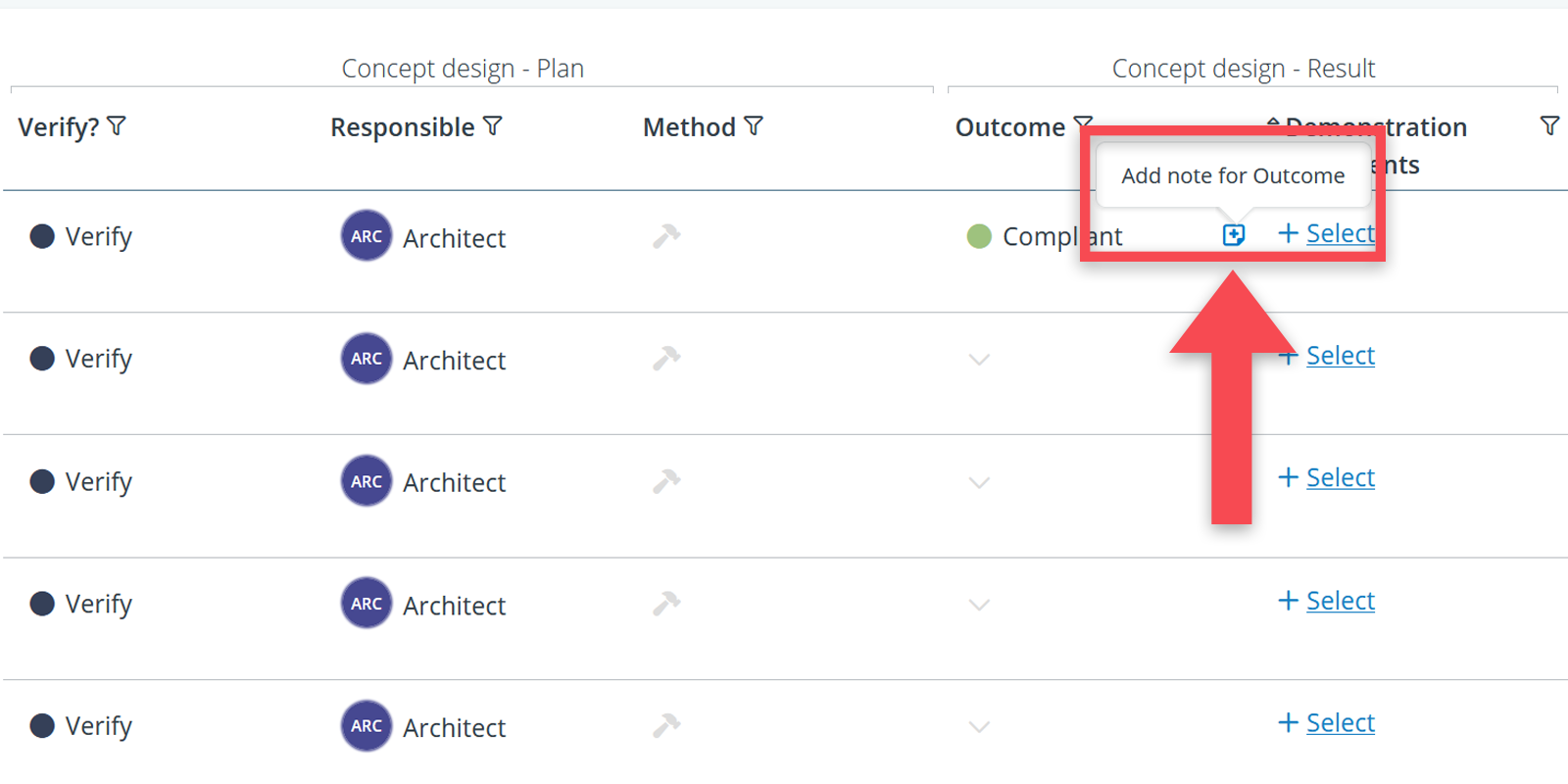1568x784 pixels.
Task: Click the hammer method icon in first row
Action: coord(666,236)
